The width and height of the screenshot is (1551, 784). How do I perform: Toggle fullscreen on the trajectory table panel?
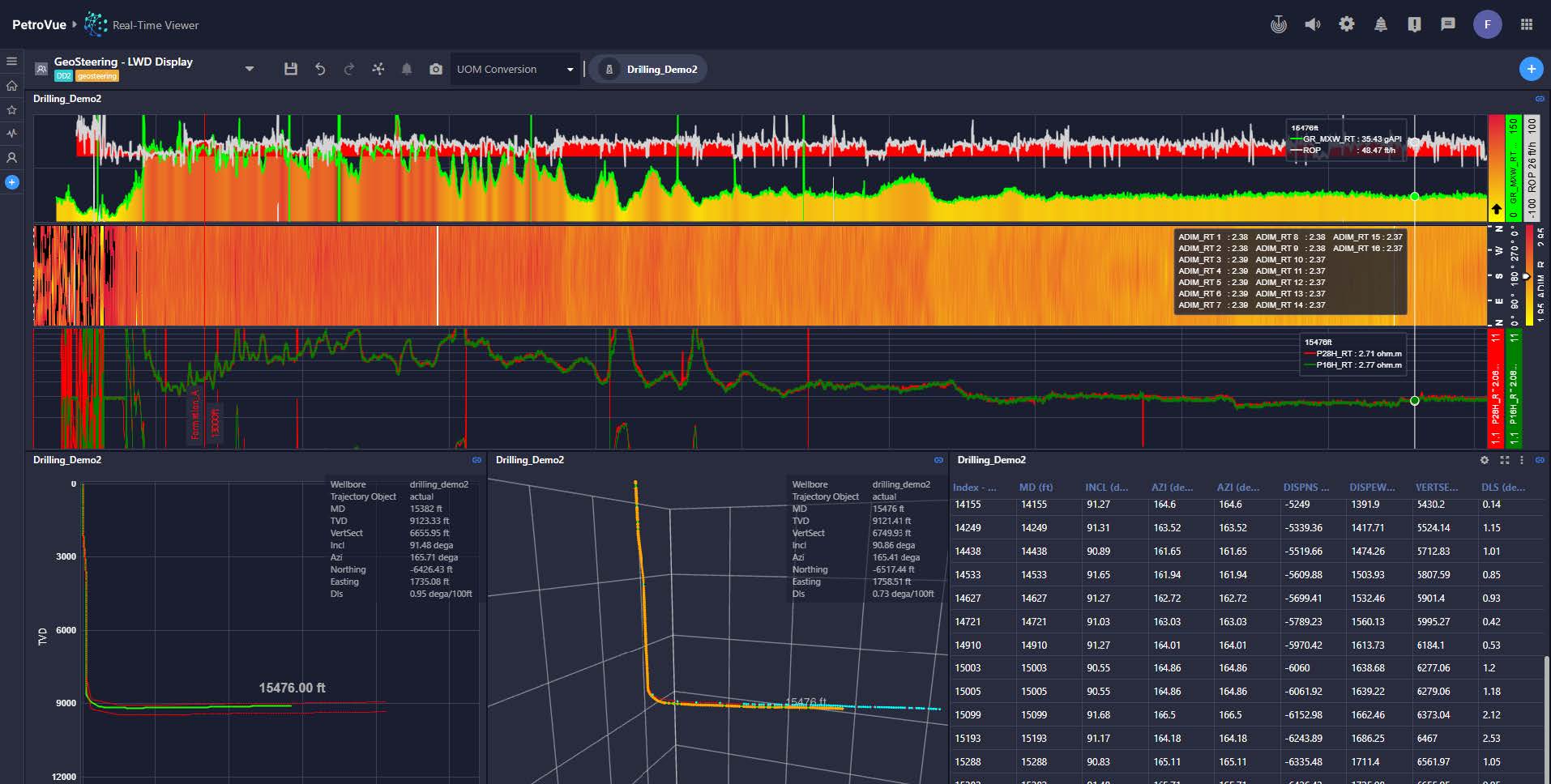pos(1504,459)
